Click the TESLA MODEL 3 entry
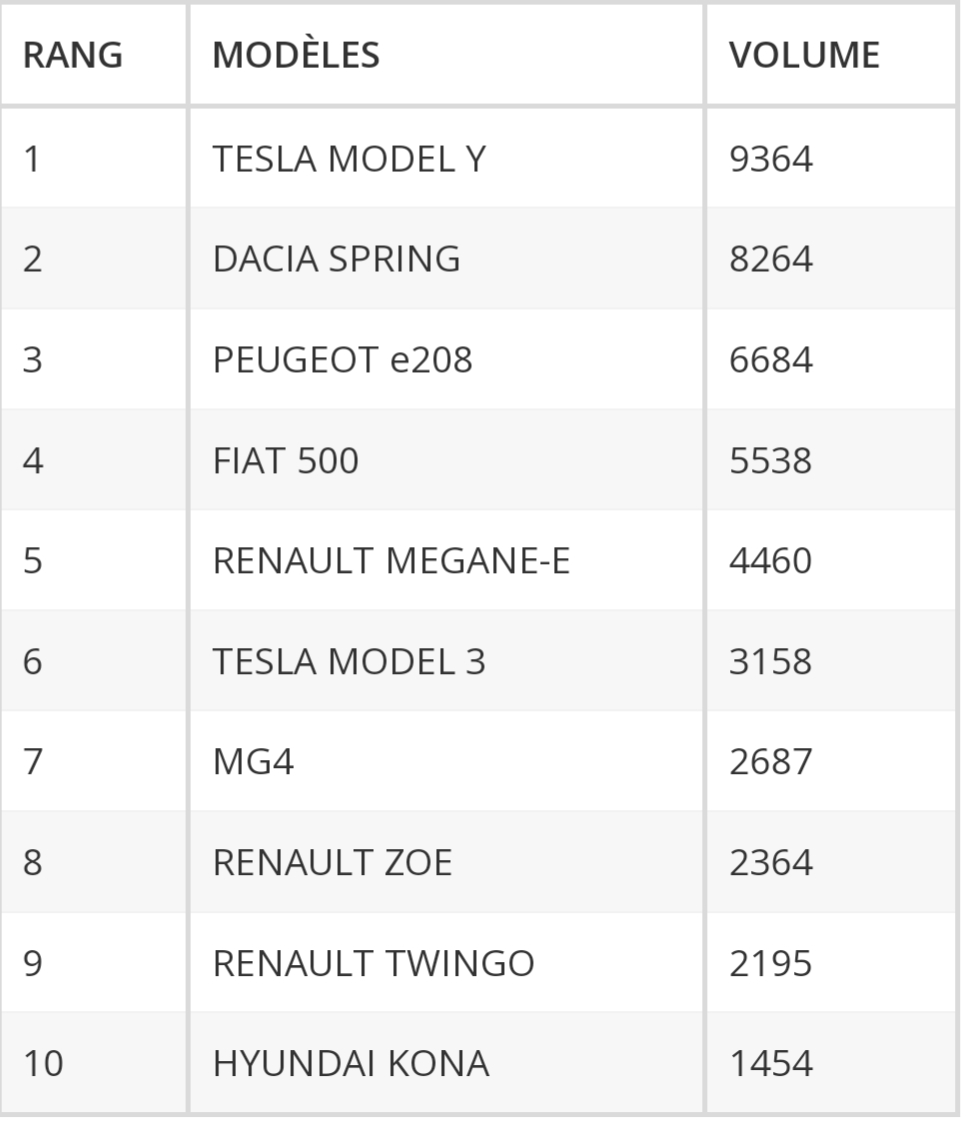This screenshot has height=1122, width=970. [349, 661]
